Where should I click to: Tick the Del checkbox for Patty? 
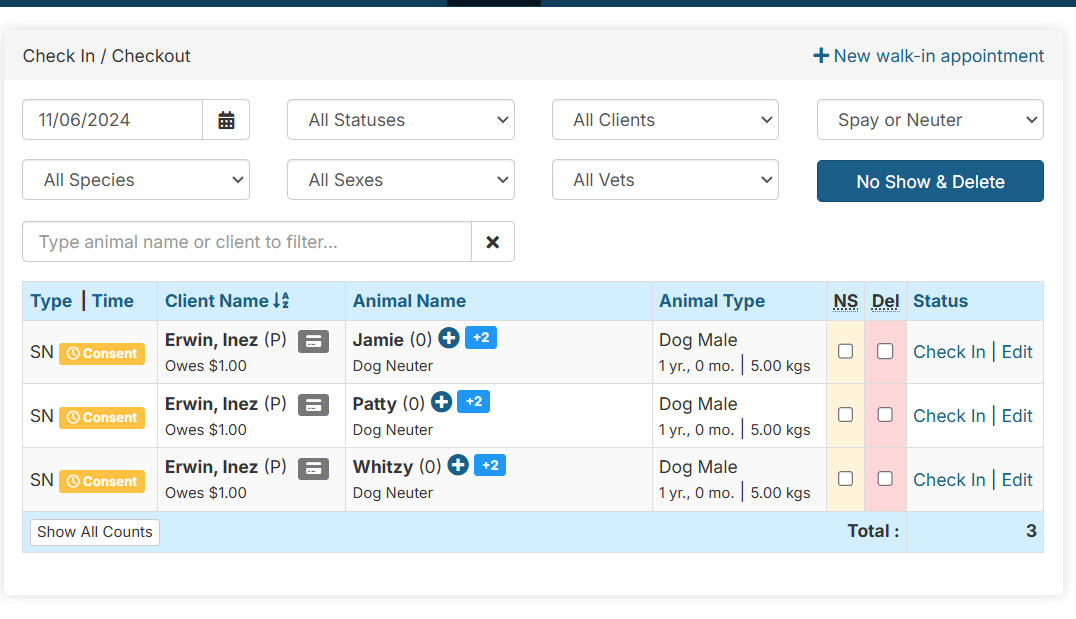tap(885, 414)
